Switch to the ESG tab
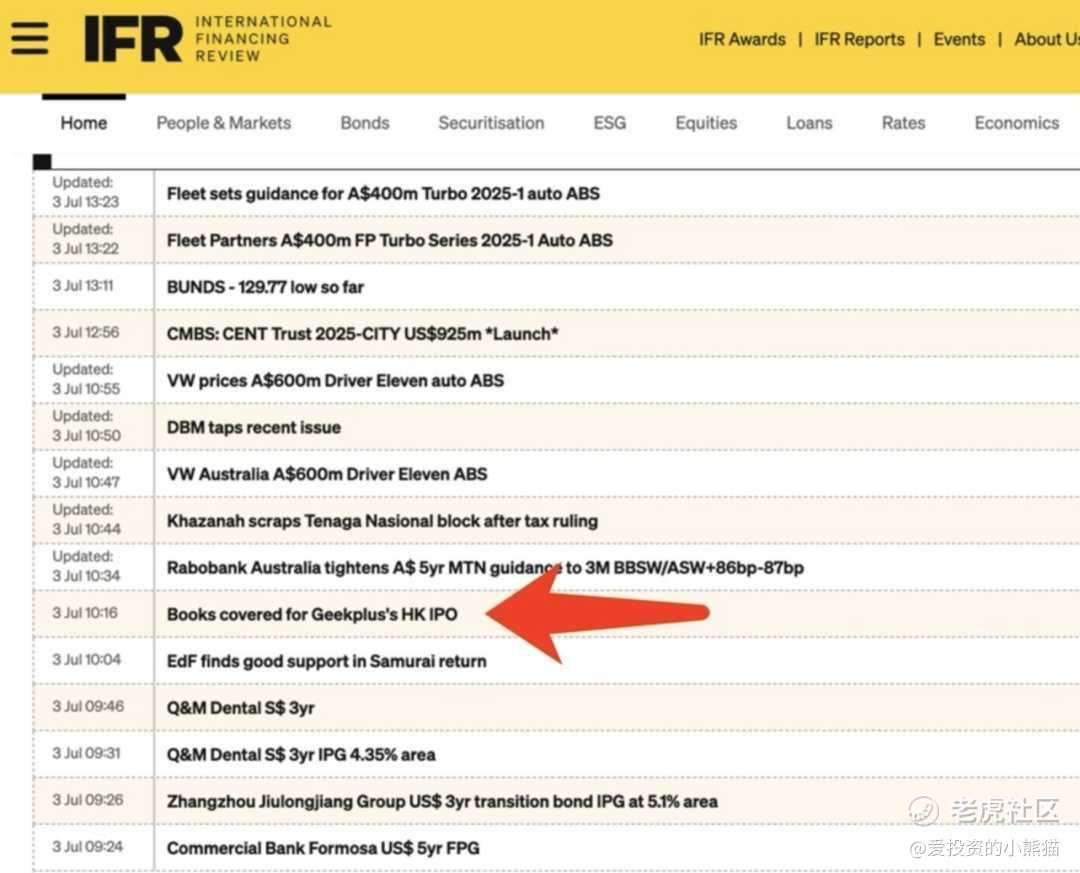 coord(610,123)
